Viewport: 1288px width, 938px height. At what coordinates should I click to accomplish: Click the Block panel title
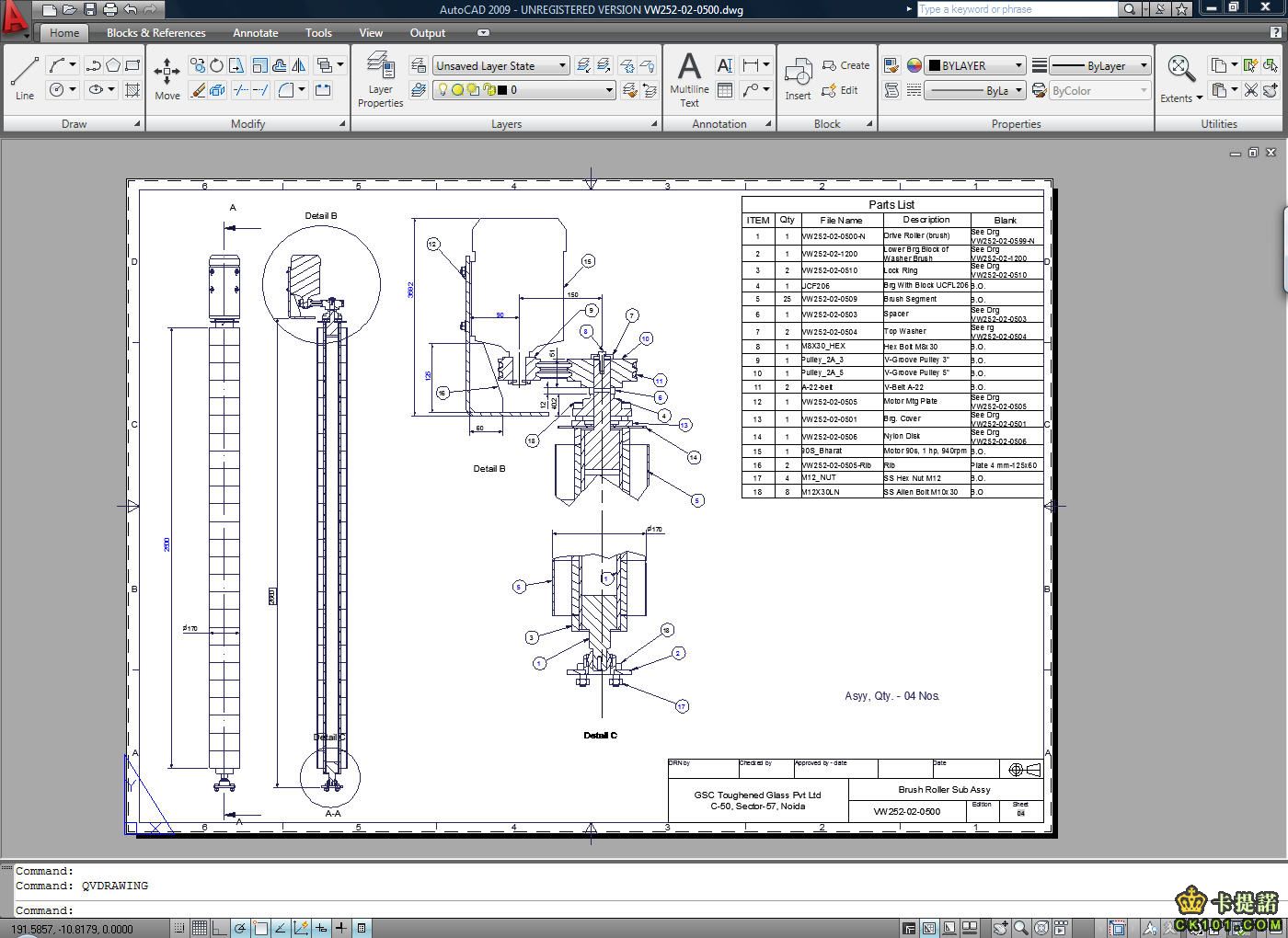[827, 123]
